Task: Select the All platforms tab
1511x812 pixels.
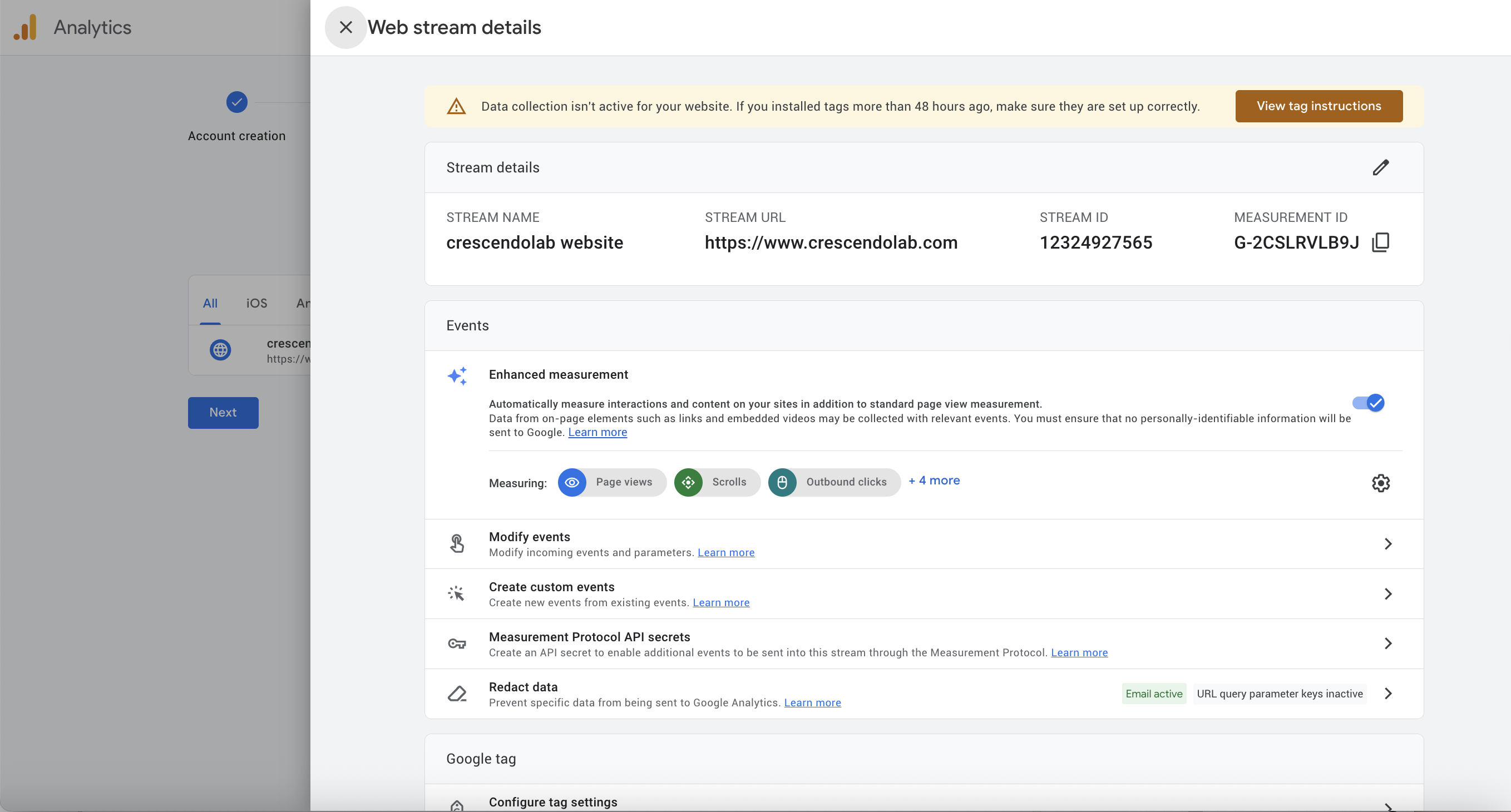Action: [210, 303]
